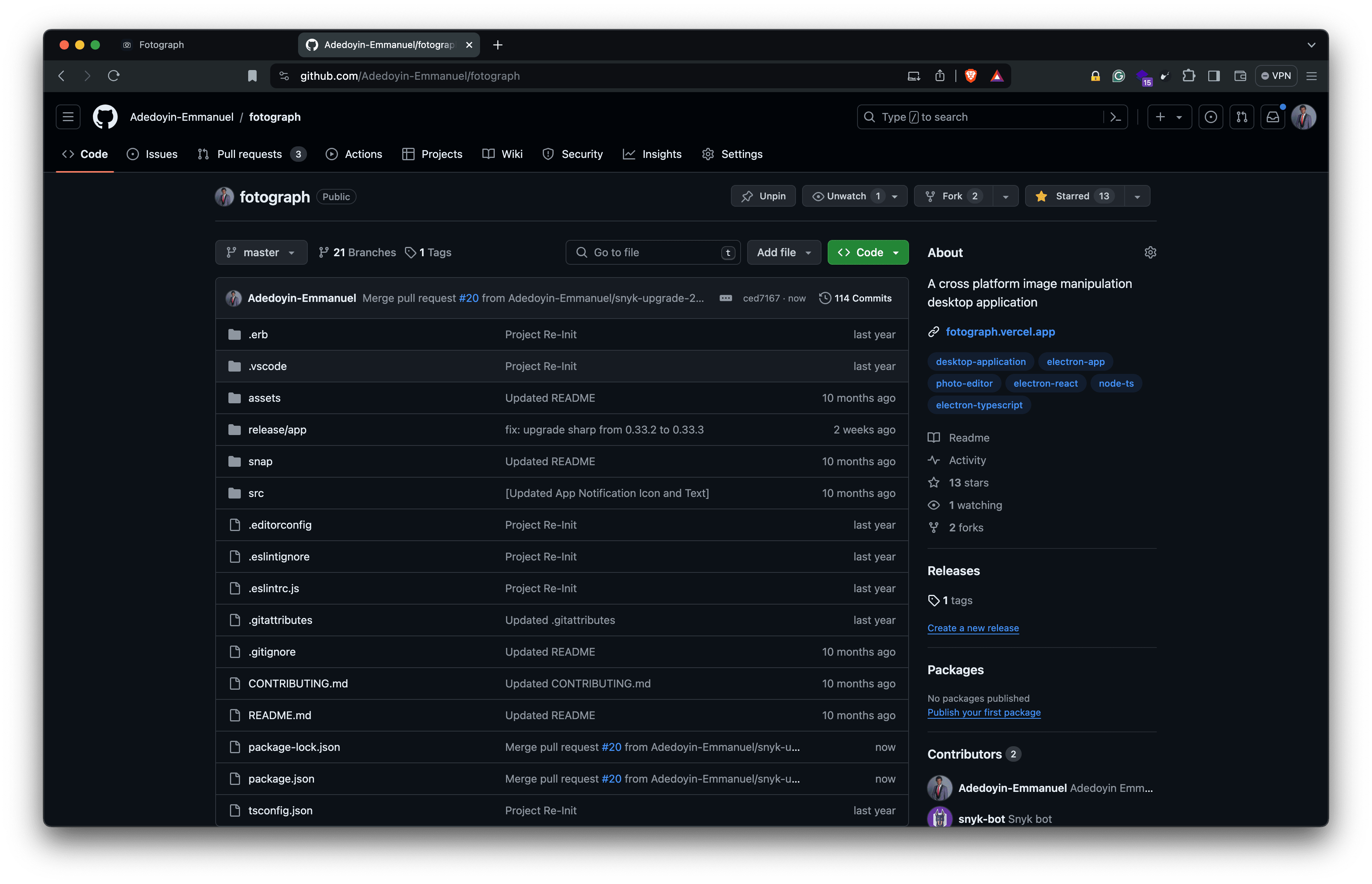Click the About settings gear icon
Image resolution: width=1372 pixels, height=884 pixels.
coord(1151,253)
